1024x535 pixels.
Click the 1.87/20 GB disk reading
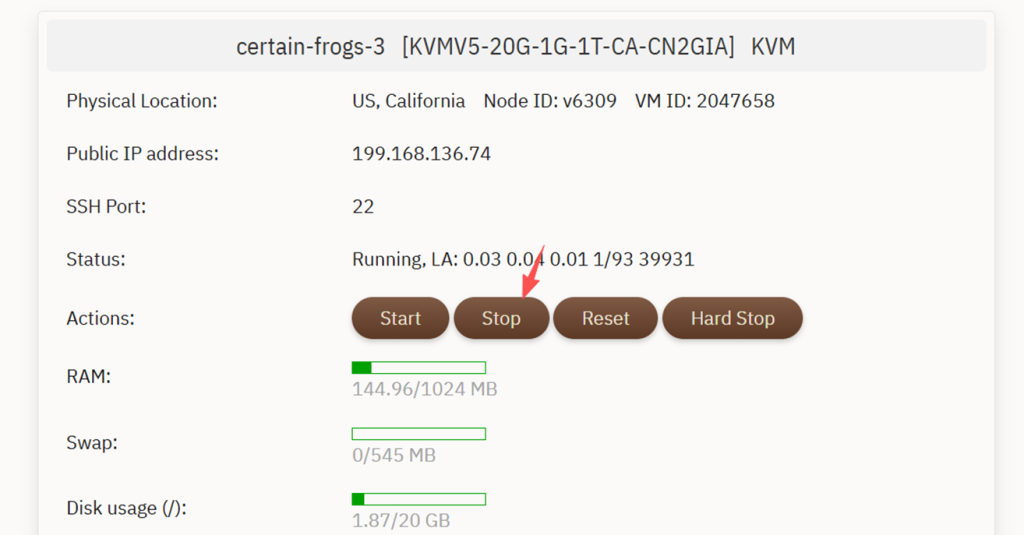(401, 521)
